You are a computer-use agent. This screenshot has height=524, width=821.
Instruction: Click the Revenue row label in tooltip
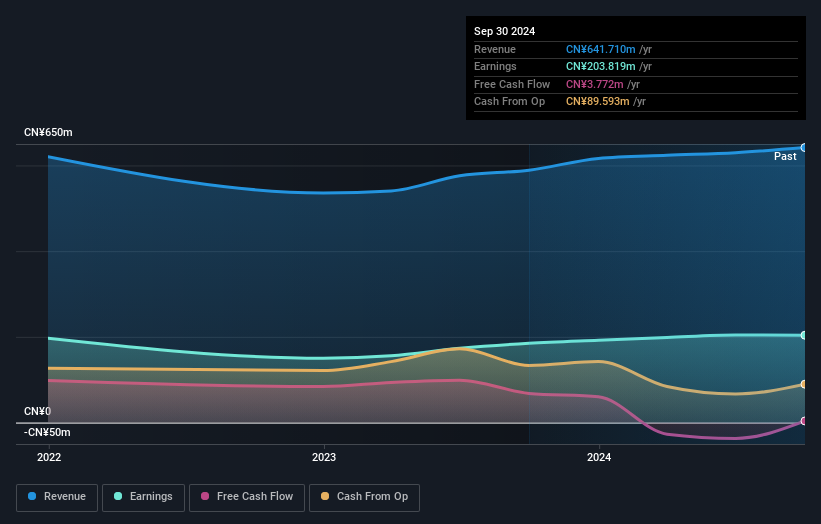(495, 49)
